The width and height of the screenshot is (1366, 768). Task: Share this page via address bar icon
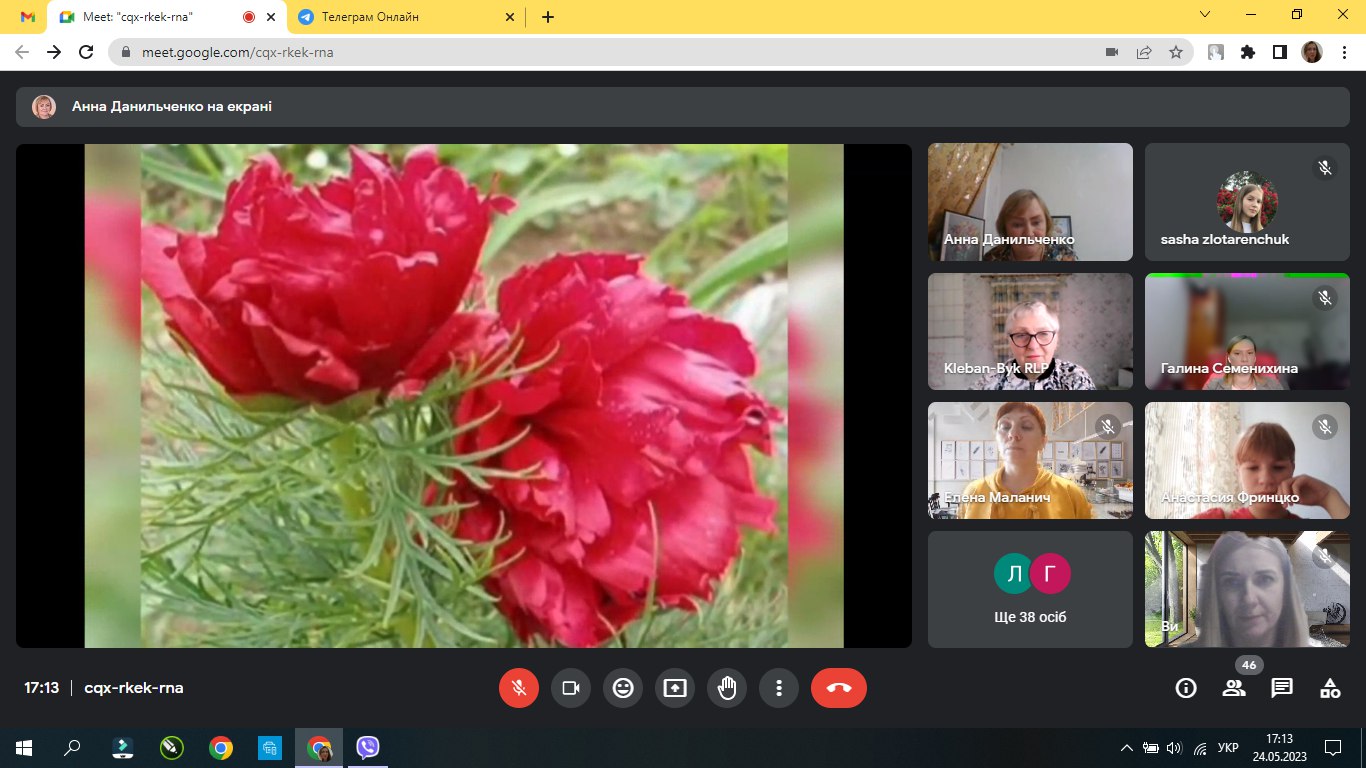tap(1144, 52)
